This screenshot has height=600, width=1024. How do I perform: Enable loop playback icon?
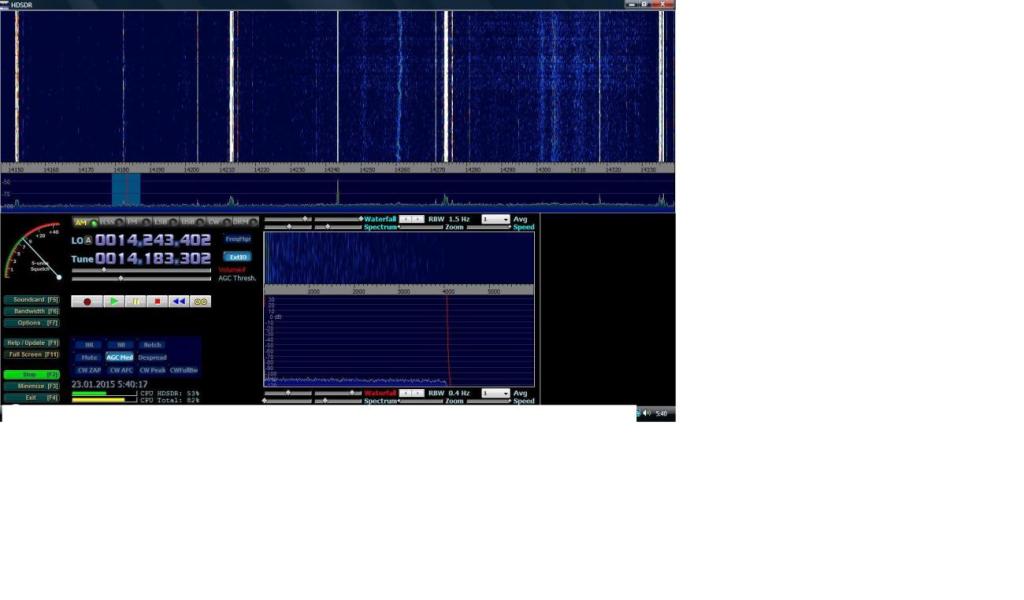[200, 301]
